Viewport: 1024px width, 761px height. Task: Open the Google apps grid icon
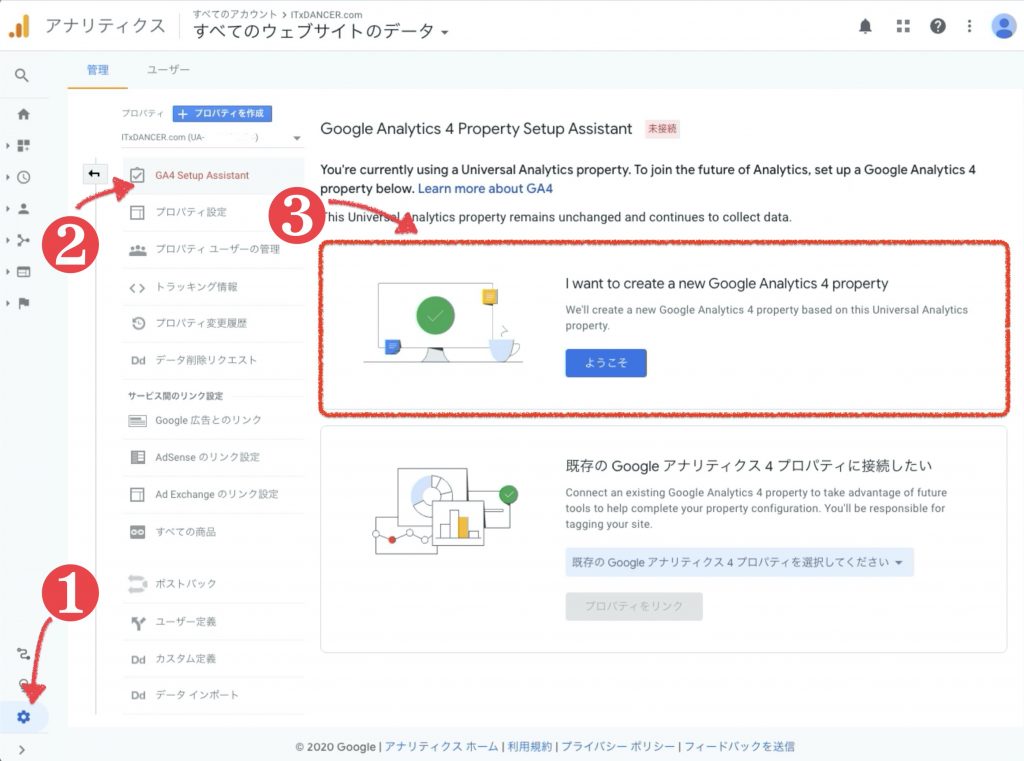(903, 27)
